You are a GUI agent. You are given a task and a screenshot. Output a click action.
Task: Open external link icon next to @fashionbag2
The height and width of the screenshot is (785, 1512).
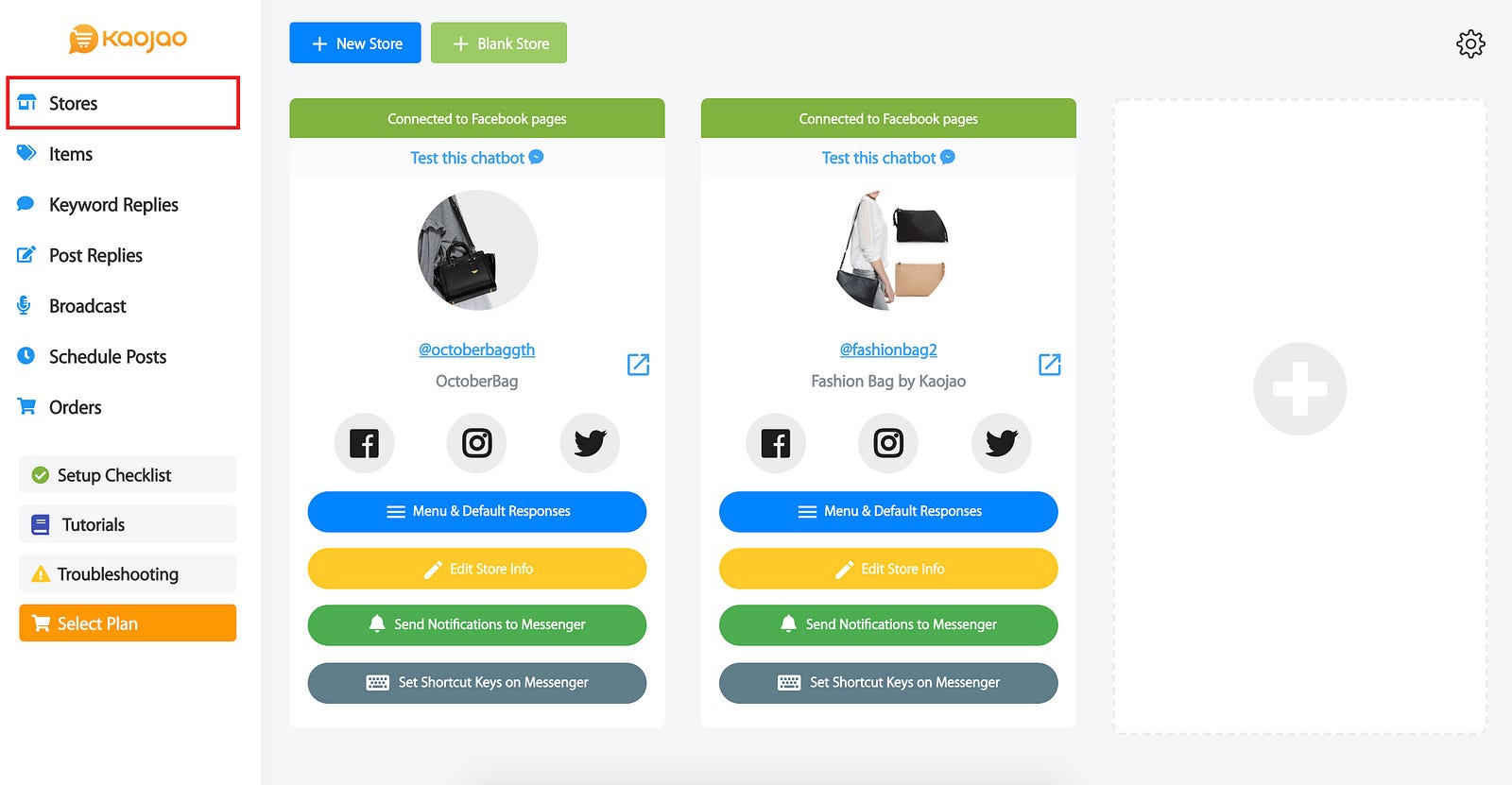(x=1049, y=365)
